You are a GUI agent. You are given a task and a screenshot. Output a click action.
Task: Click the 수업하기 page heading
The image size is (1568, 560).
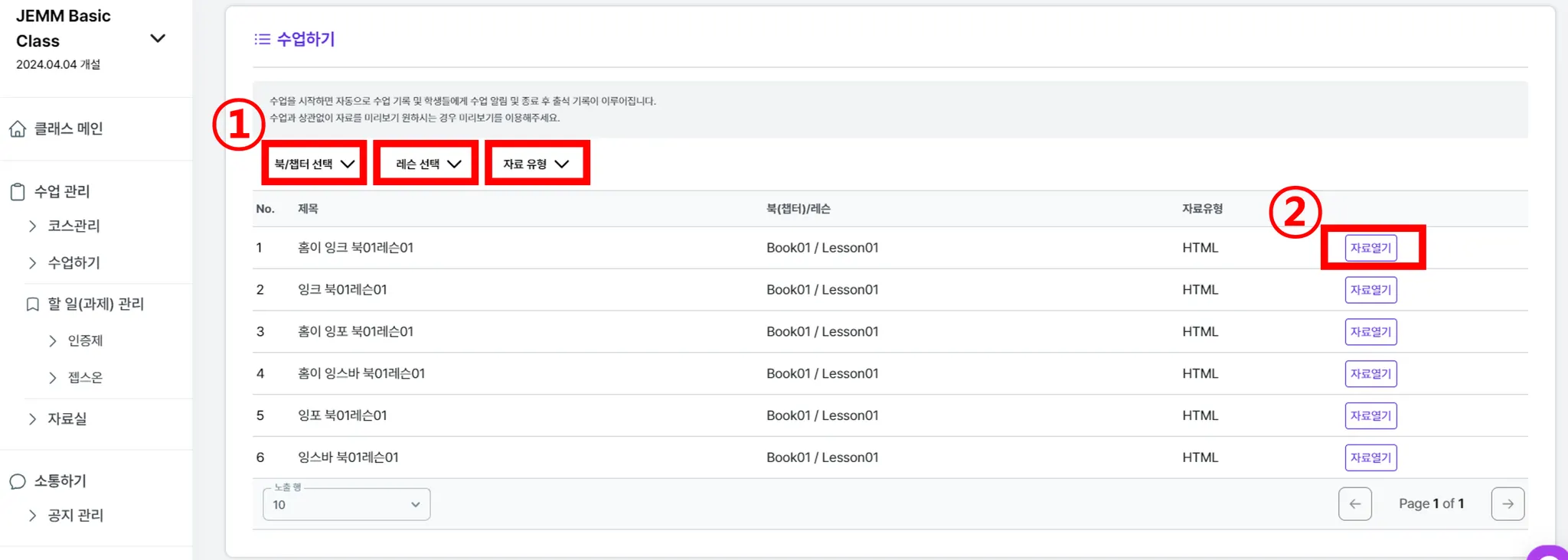[305, 39]
